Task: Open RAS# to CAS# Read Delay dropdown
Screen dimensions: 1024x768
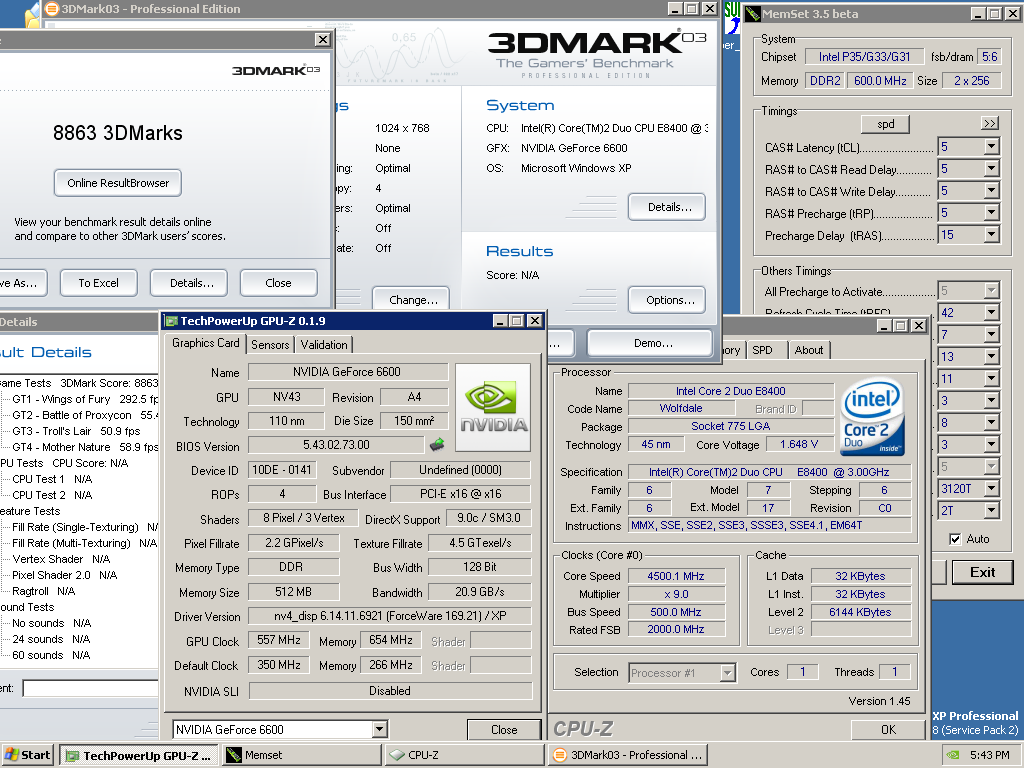Action: (x=991, y=169)
